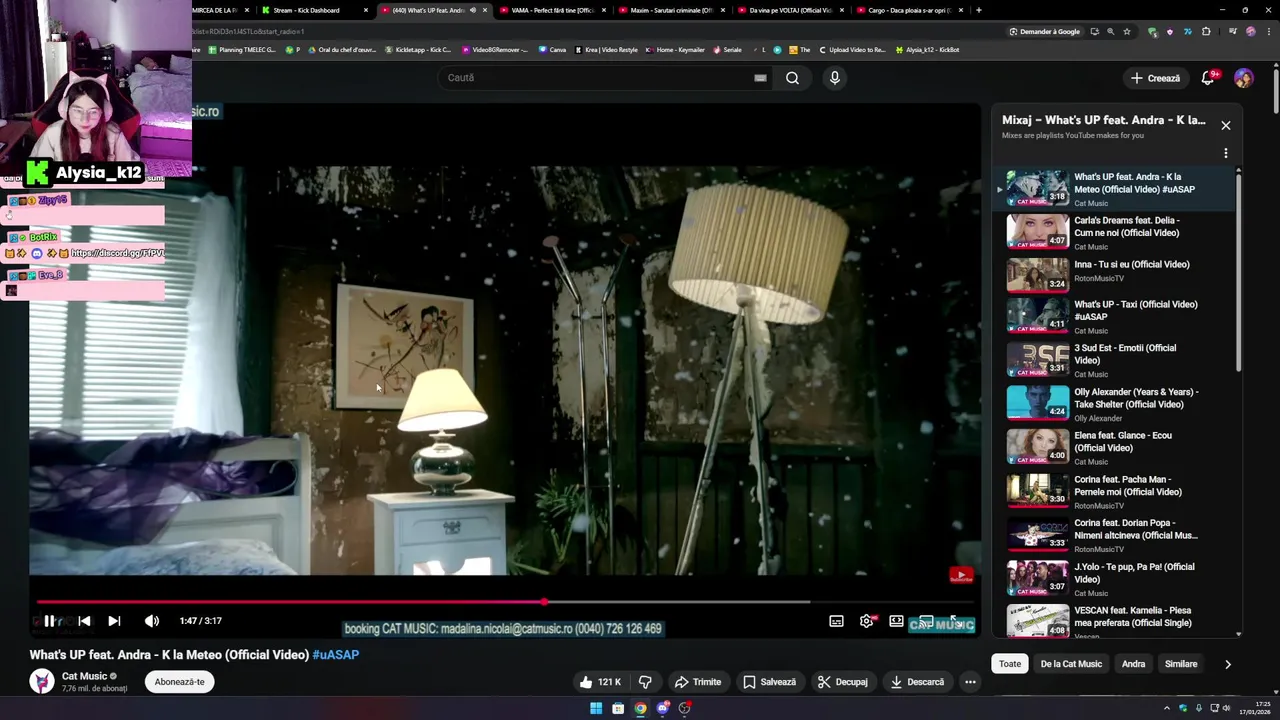1280x720 pixels.
Task: Open the Canva bookmark
Action: click(x=552, y=50)
